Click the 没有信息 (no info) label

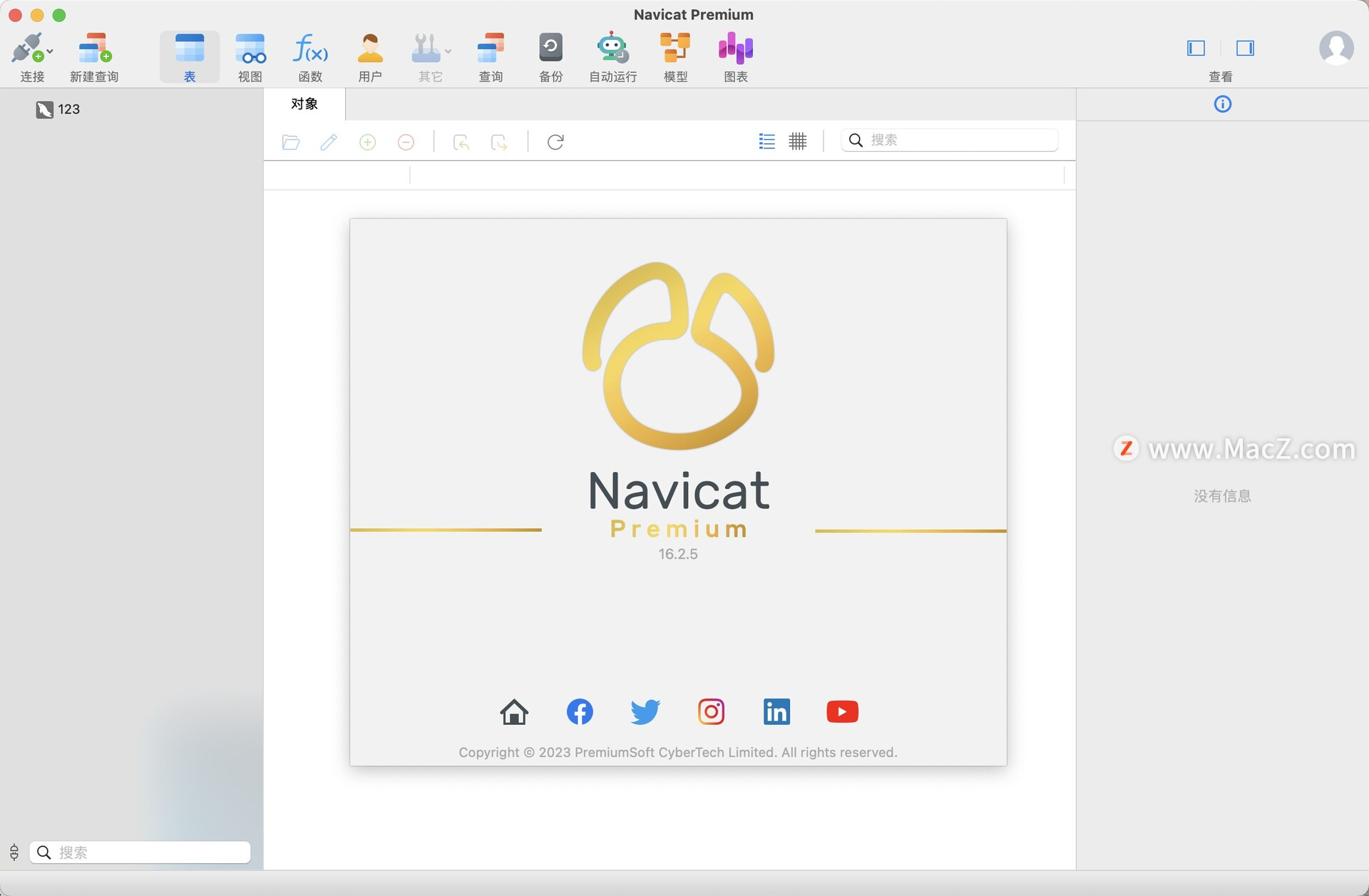[x=1222, y=496]
